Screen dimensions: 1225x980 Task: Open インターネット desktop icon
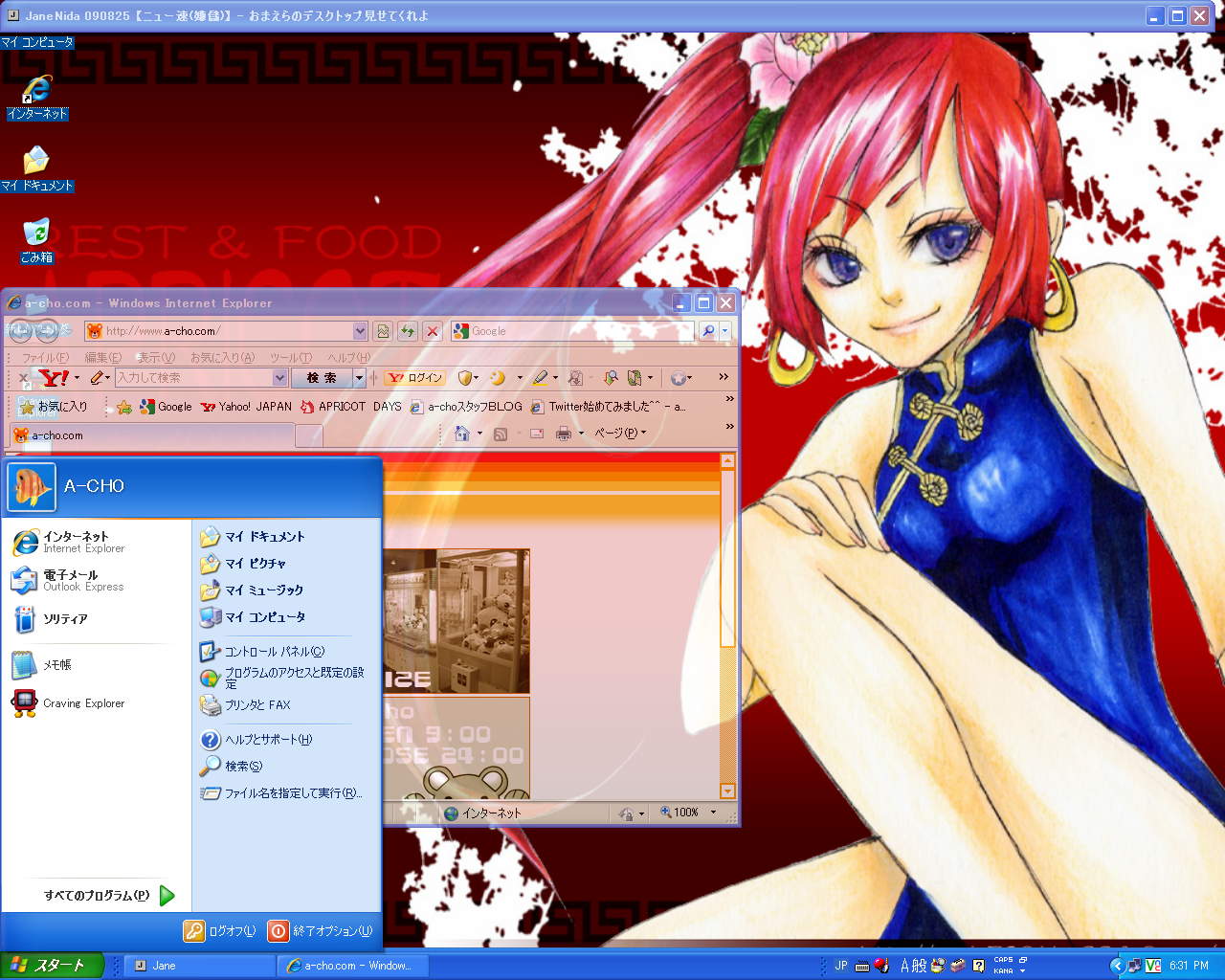point(37,99)
